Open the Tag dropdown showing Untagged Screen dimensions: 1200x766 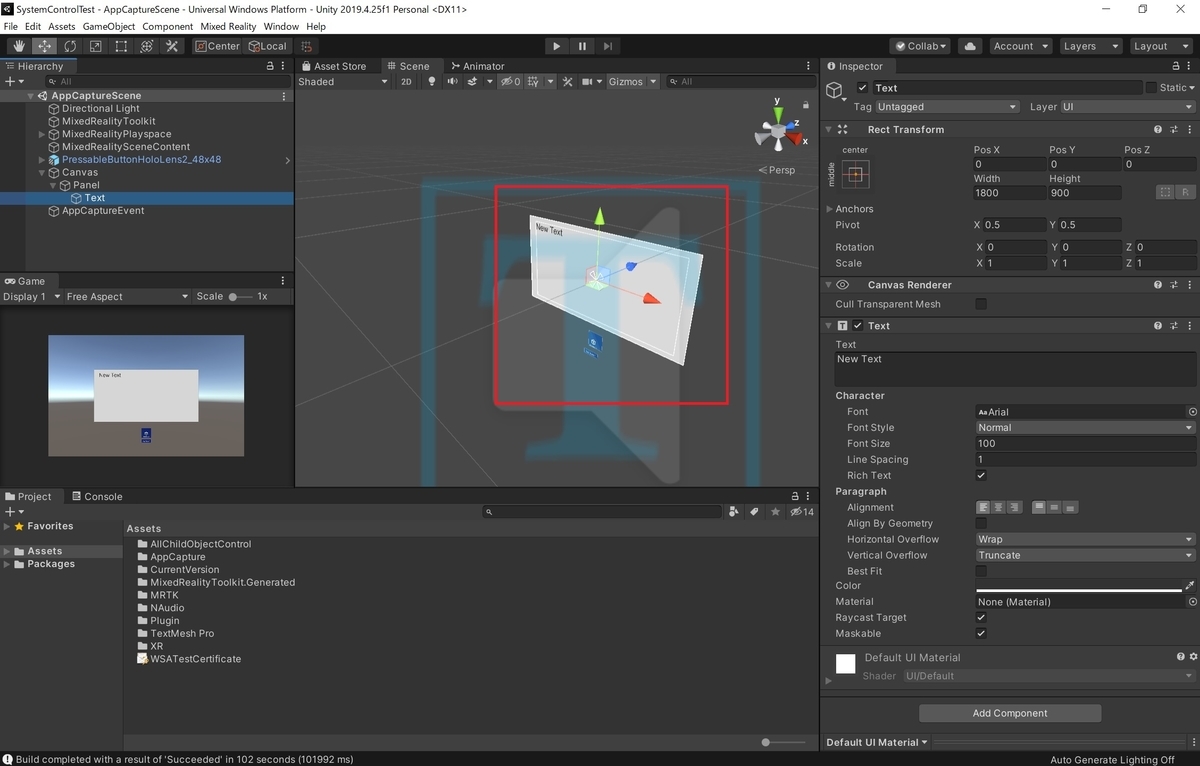click(x=946, y=107)
